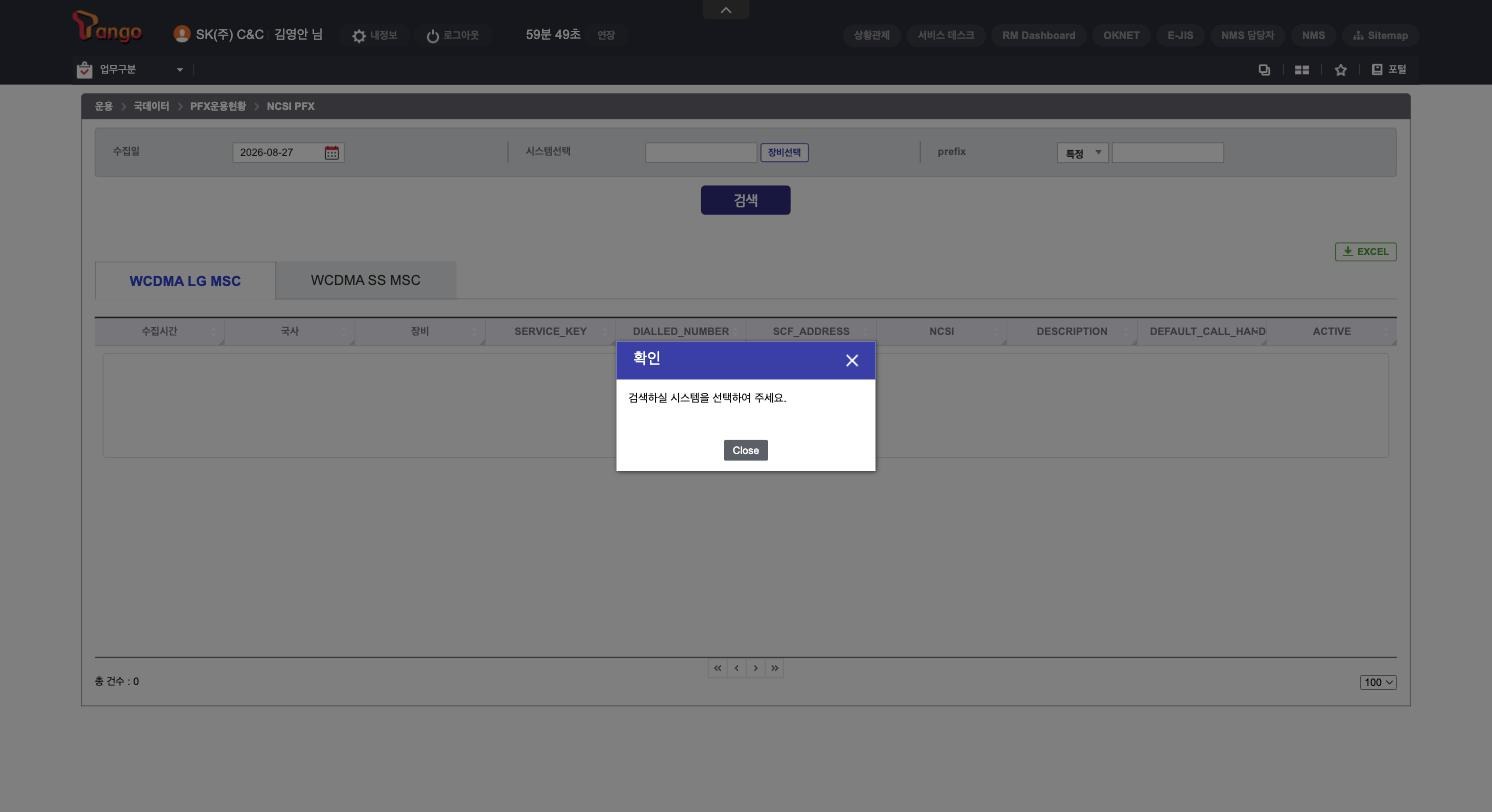
Task: Open the rows-per-page 100 dropdown
Action: pos(1378,683)
